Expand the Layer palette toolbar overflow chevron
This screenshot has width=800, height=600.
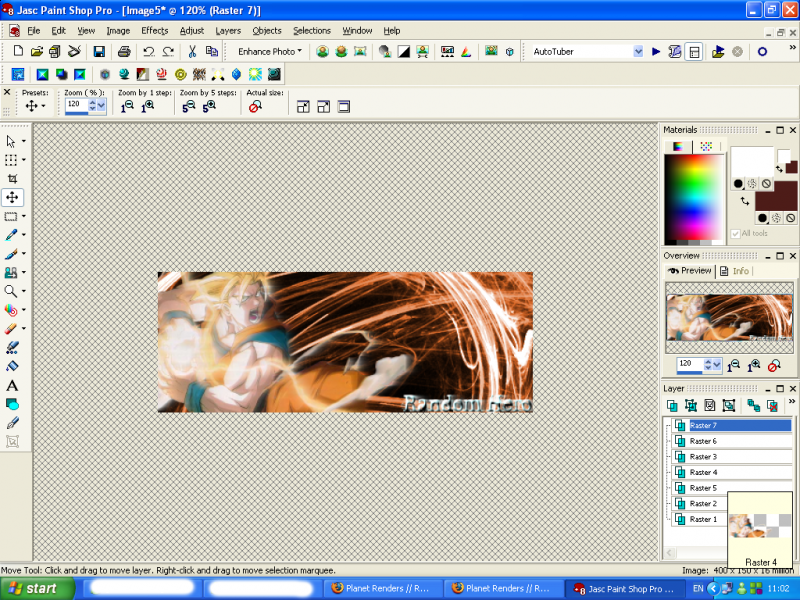pyautogui.click(x=792, y=403)
